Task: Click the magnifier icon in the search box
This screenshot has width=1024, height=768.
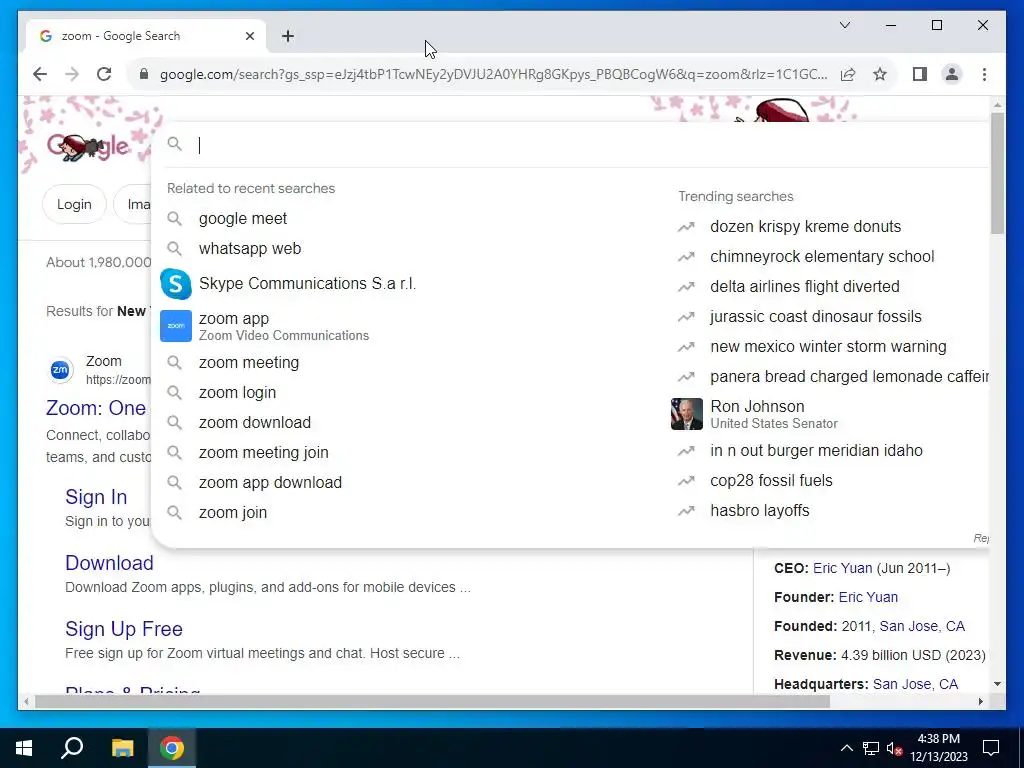Action: coord(174,144)
